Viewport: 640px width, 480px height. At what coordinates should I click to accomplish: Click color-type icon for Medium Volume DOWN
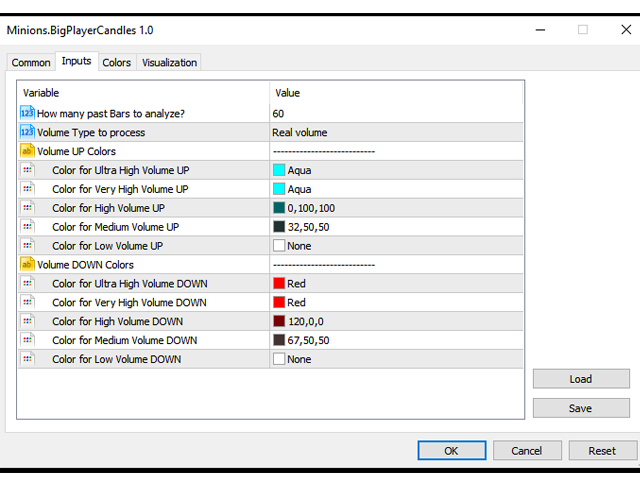click(27, 340)
